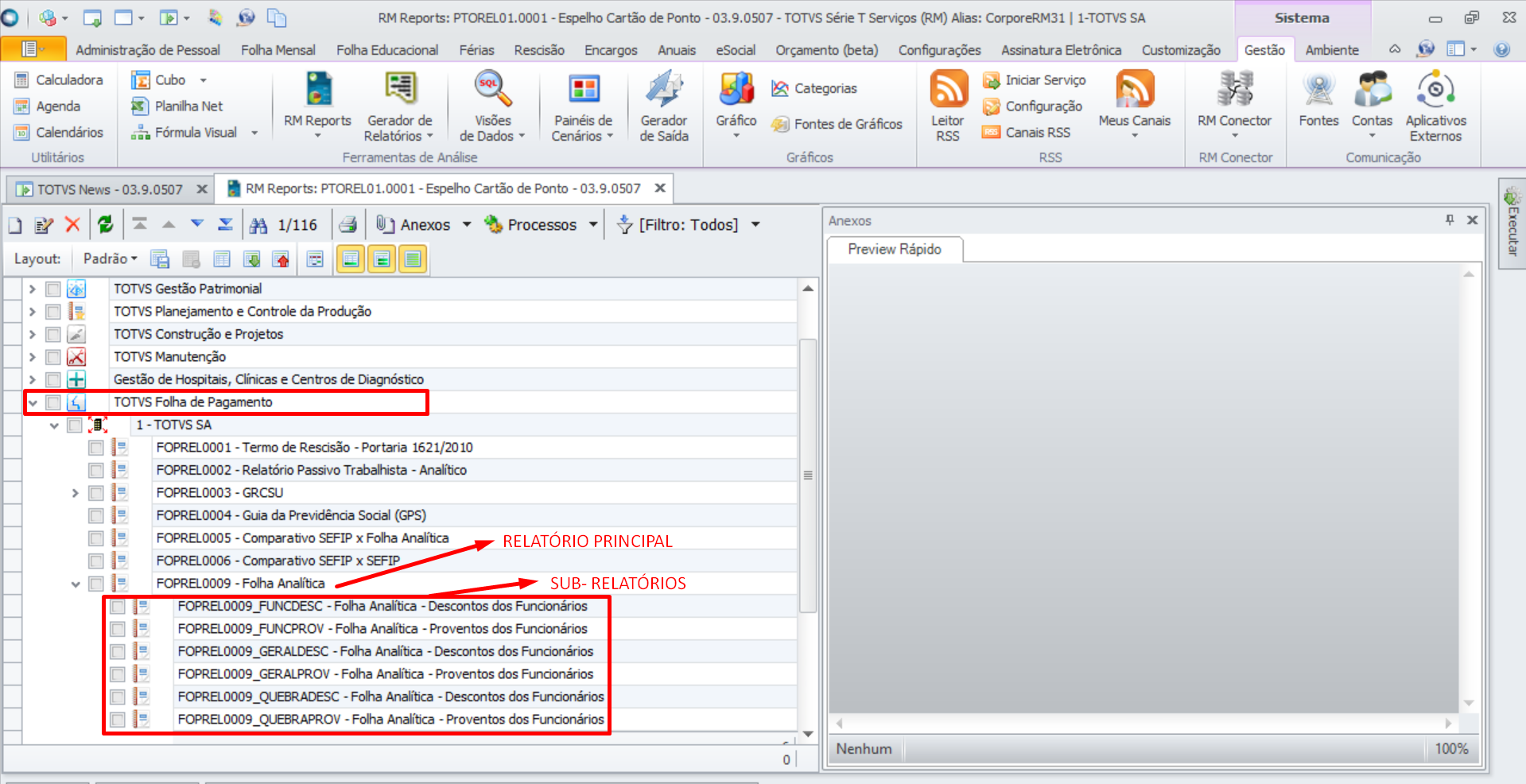Check the TOTVS Folha de Pagamento checkbox
Viewport: 1526px width, 784px height.
click(x=53, y=402)
